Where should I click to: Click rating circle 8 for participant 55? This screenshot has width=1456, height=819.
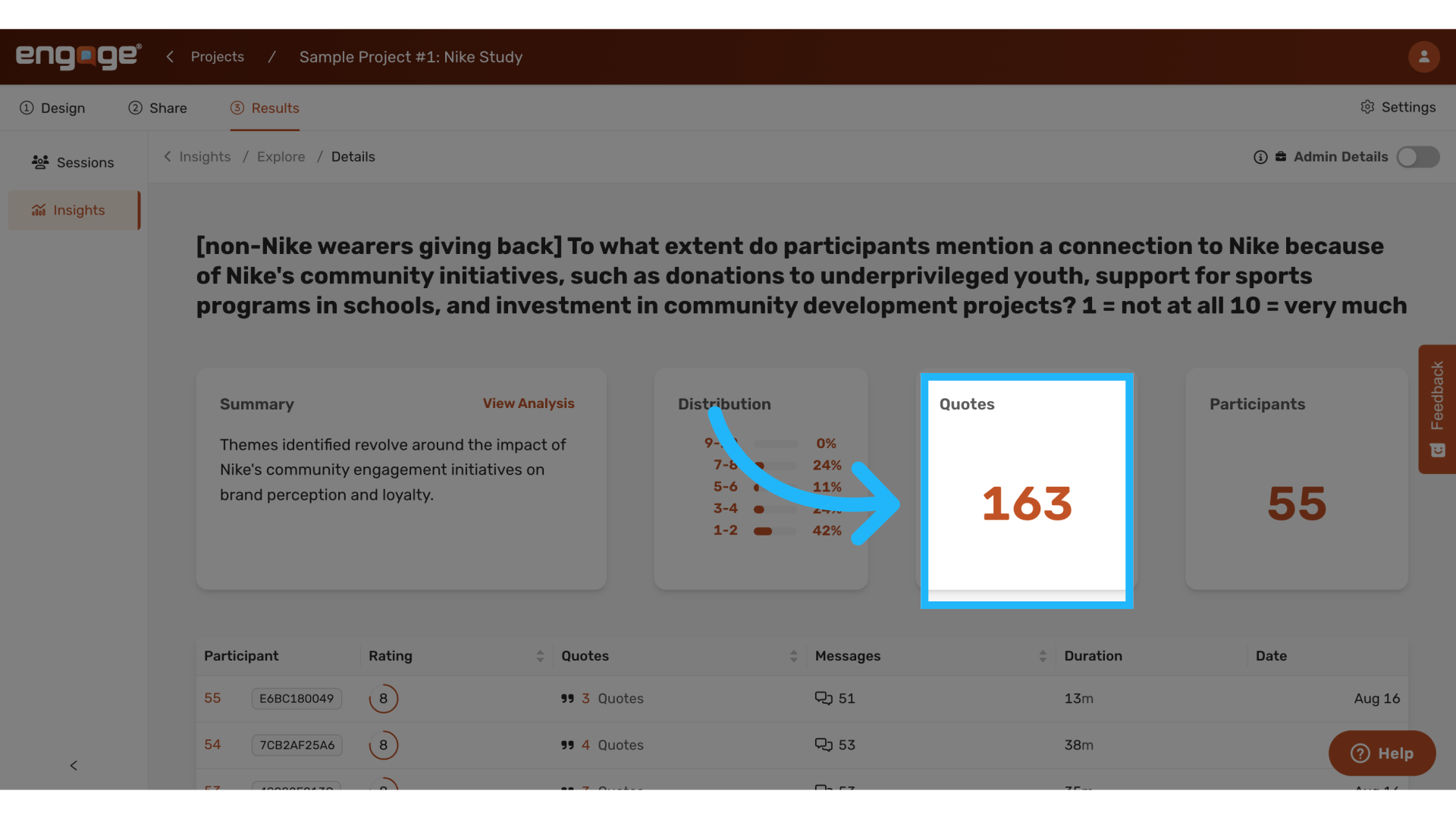pyautogui.click(x=383, y=698)
